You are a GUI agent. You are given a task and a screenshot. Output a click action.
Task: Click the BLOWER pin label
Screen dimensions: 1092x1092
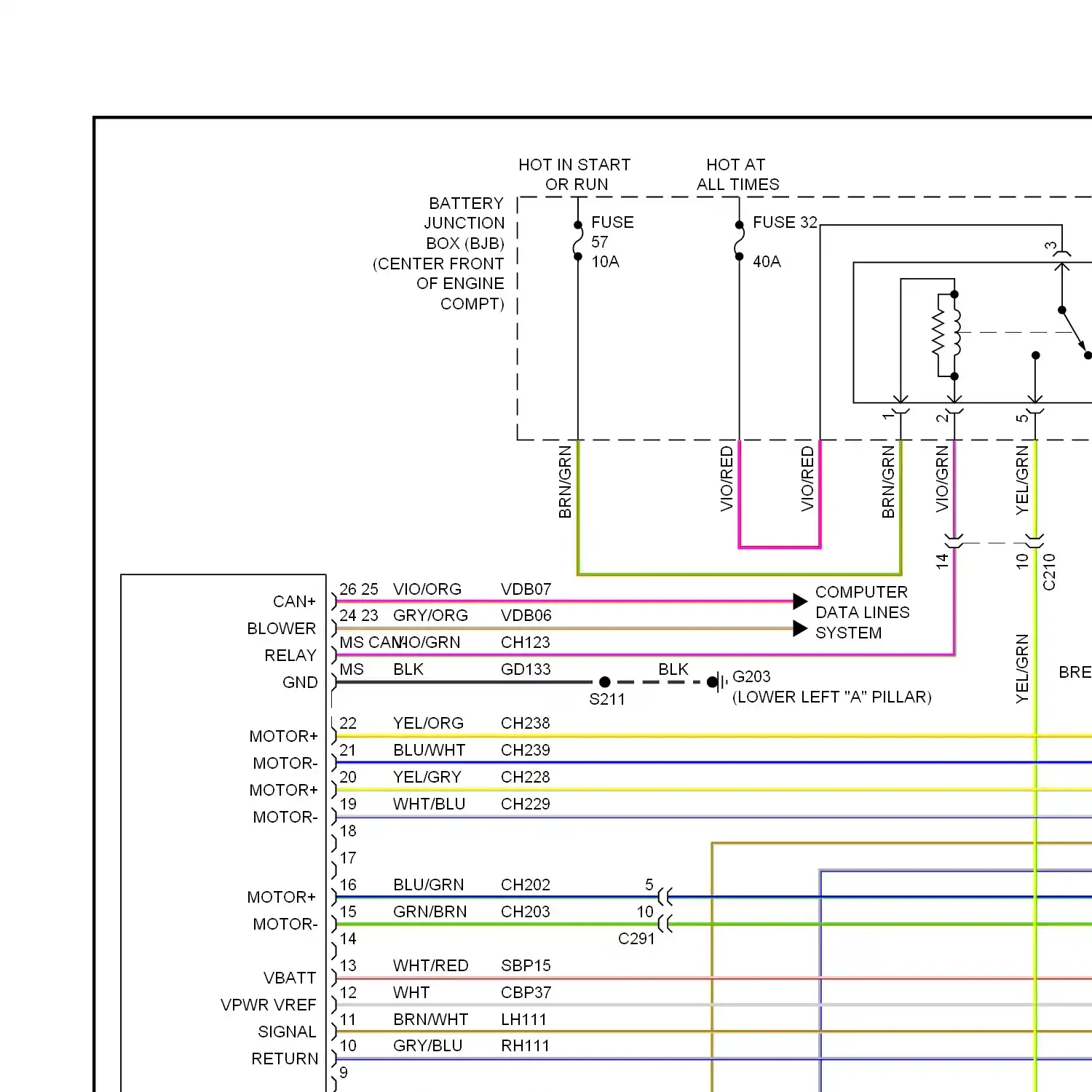pyautogui.click(x=281, y=628)
